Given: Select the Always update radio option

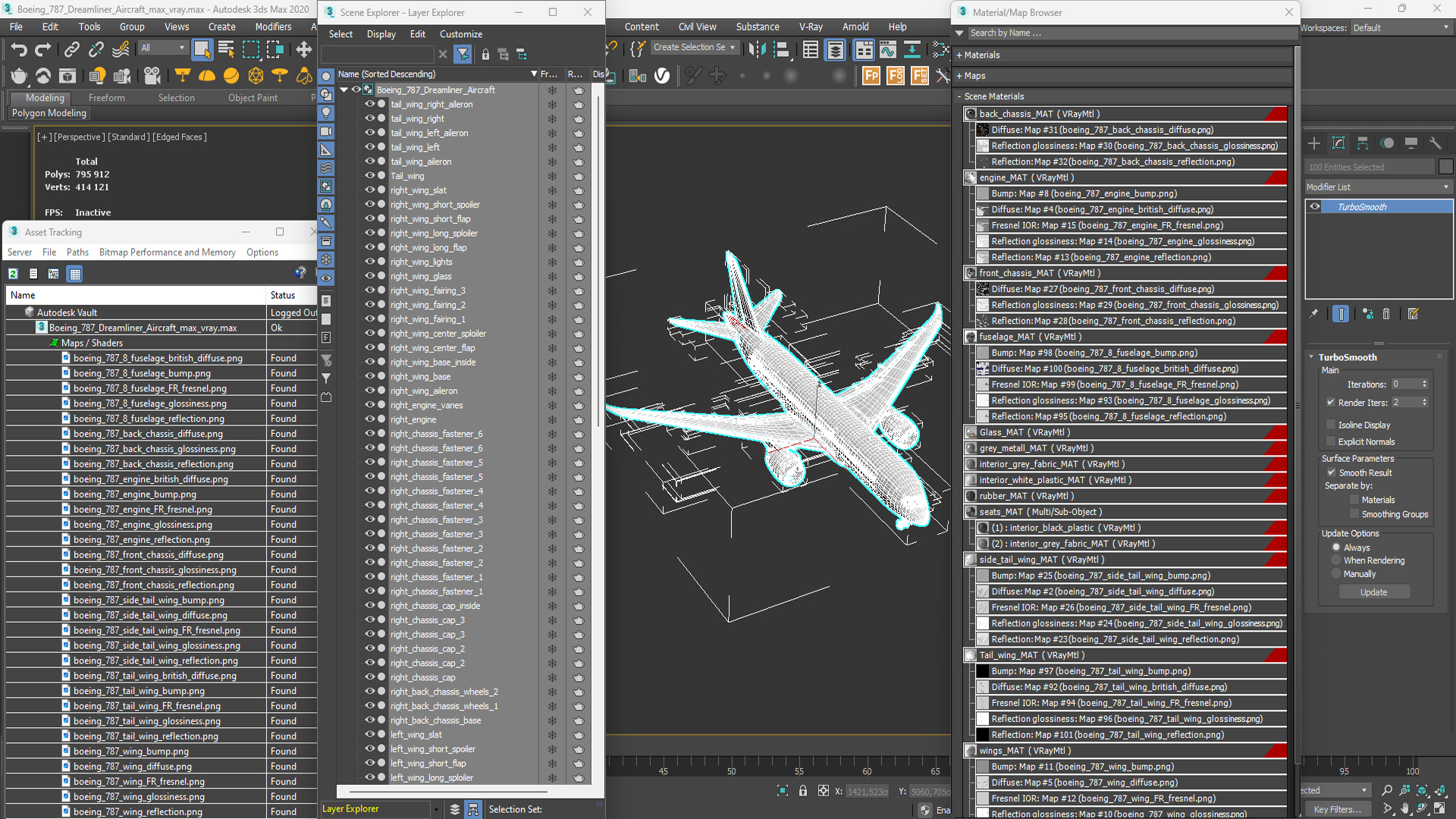Looking at the screenshot, I should (x=1336, y=547).
